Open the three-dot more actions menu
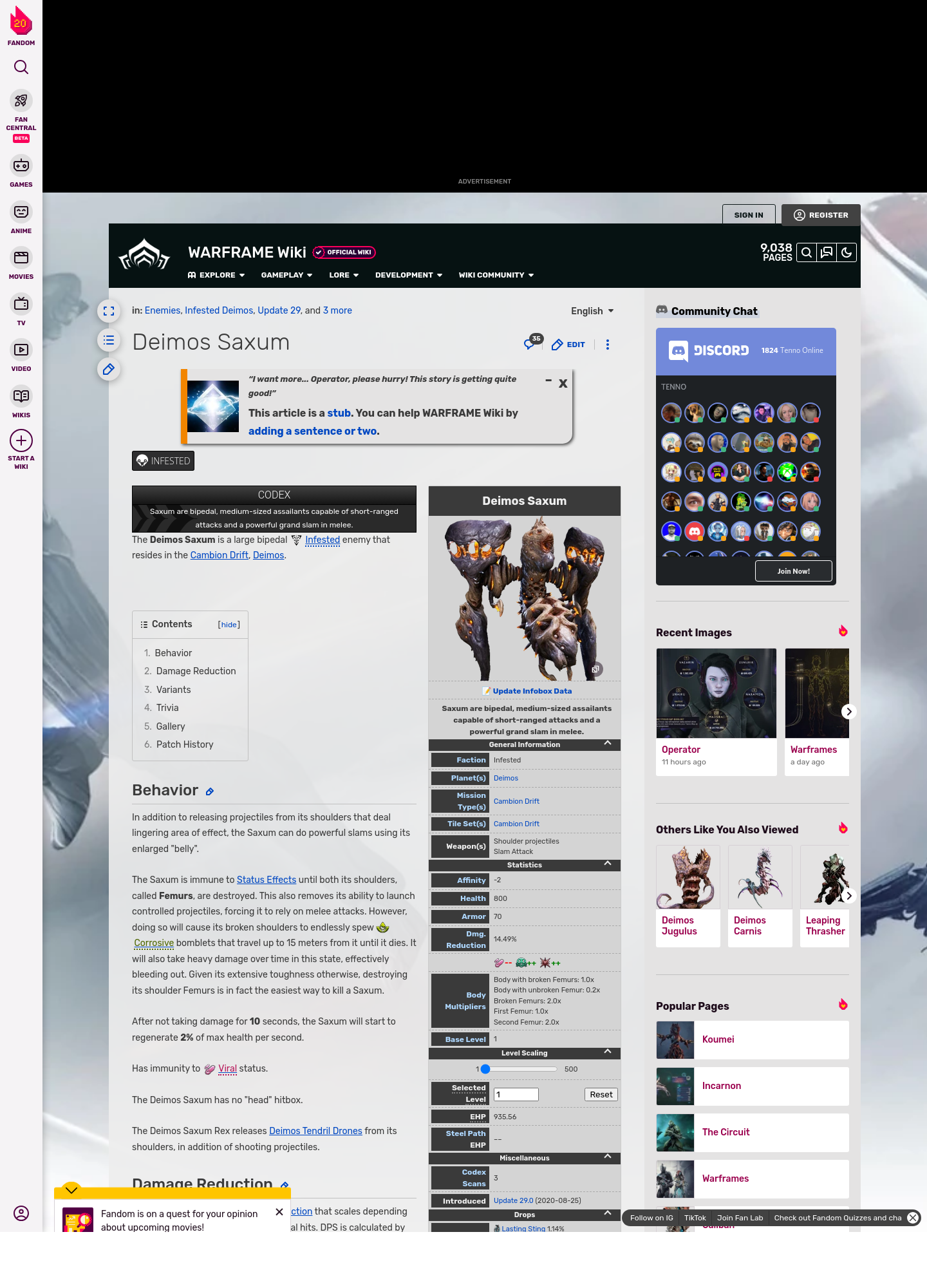This screenshot has width=927, height=1288. tap(608, 345)
